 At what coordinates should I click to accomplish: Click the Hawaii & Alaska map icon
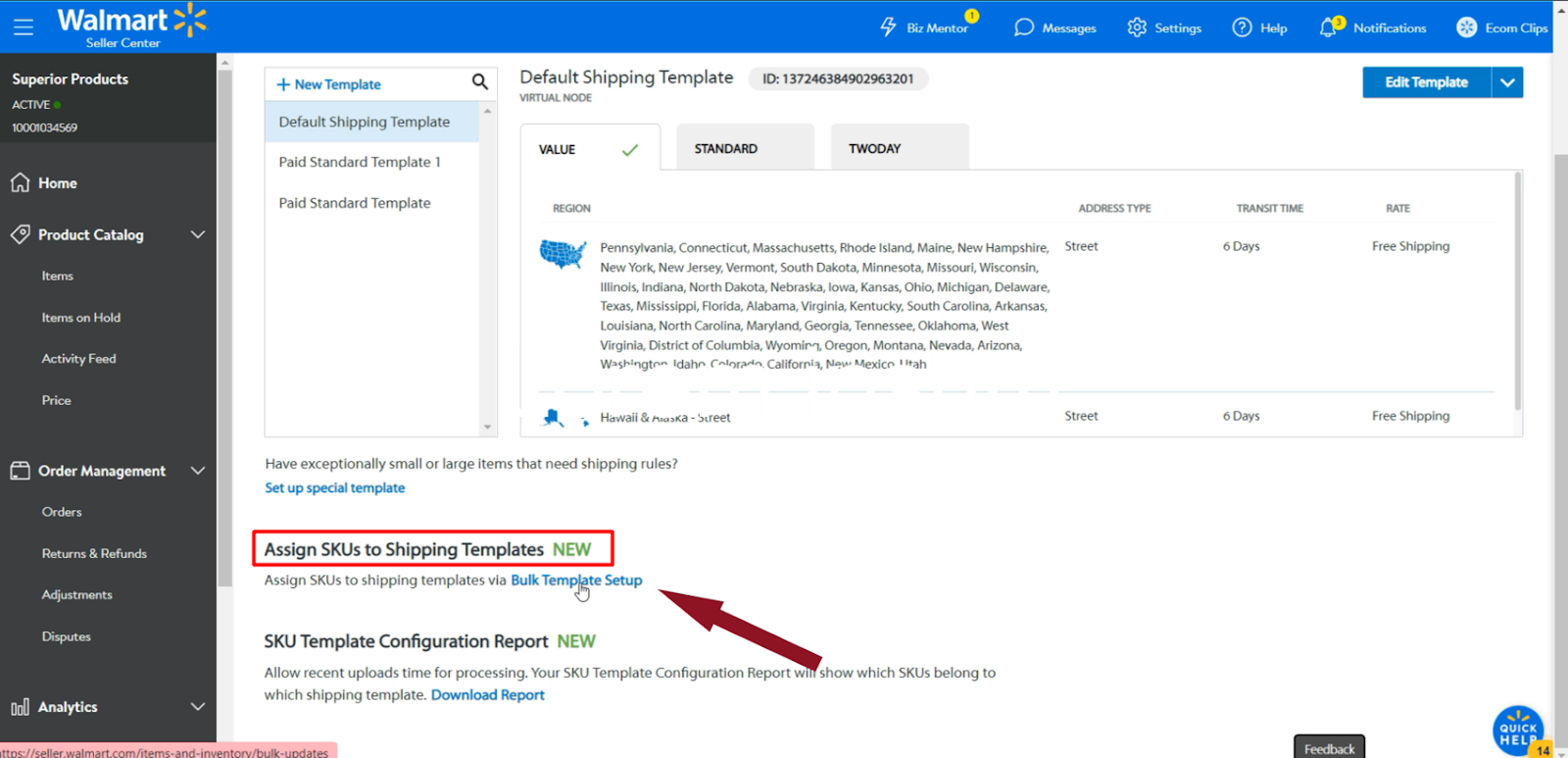click(x=564, y=418)
